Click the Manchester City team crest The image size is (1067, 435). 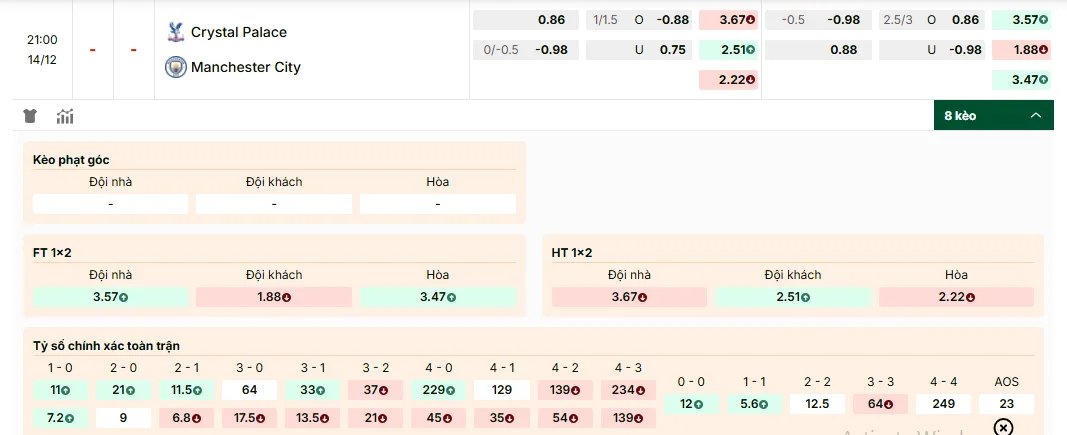(x=176, y=67)
